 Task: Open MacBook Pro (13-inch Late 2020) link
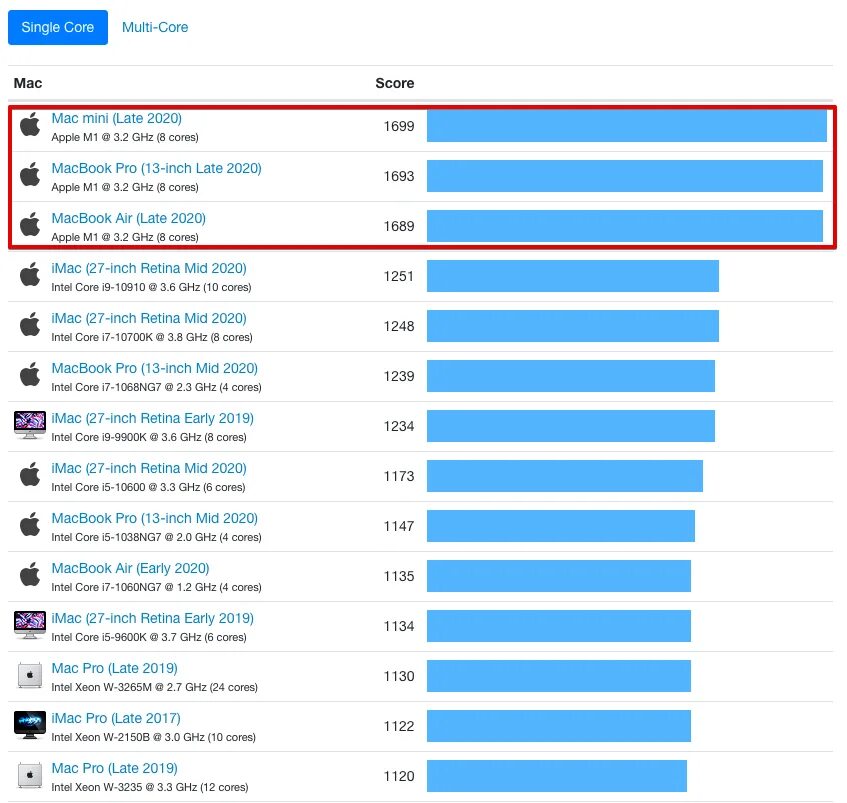pyautogui.click(x=157, y=168)
